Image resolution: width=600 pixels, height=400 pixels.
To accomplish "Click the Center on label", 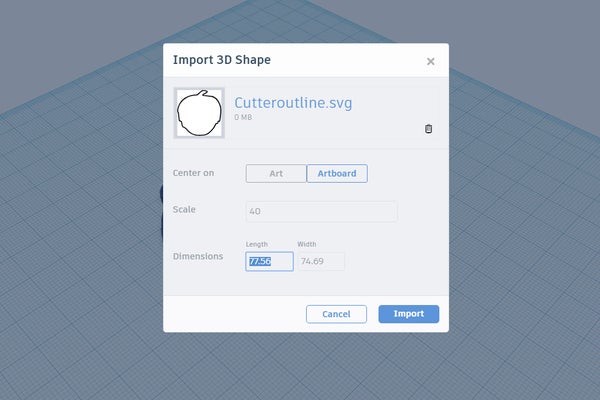I will [194, 173].
